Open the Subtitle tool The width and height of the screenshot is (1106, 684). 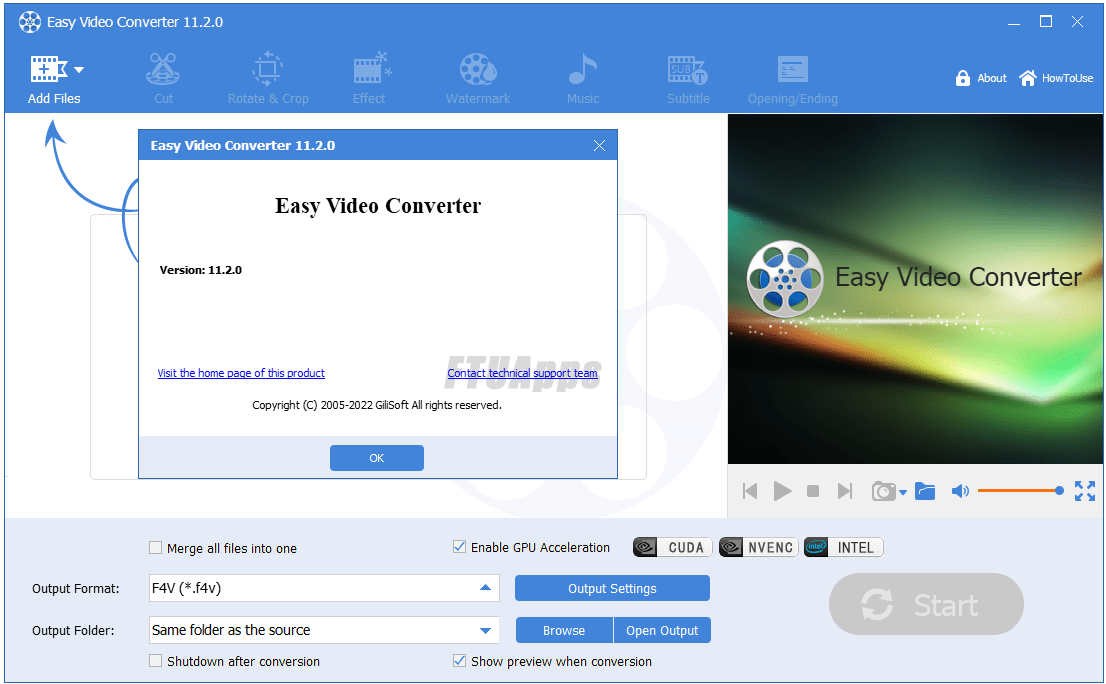(688, 79)
